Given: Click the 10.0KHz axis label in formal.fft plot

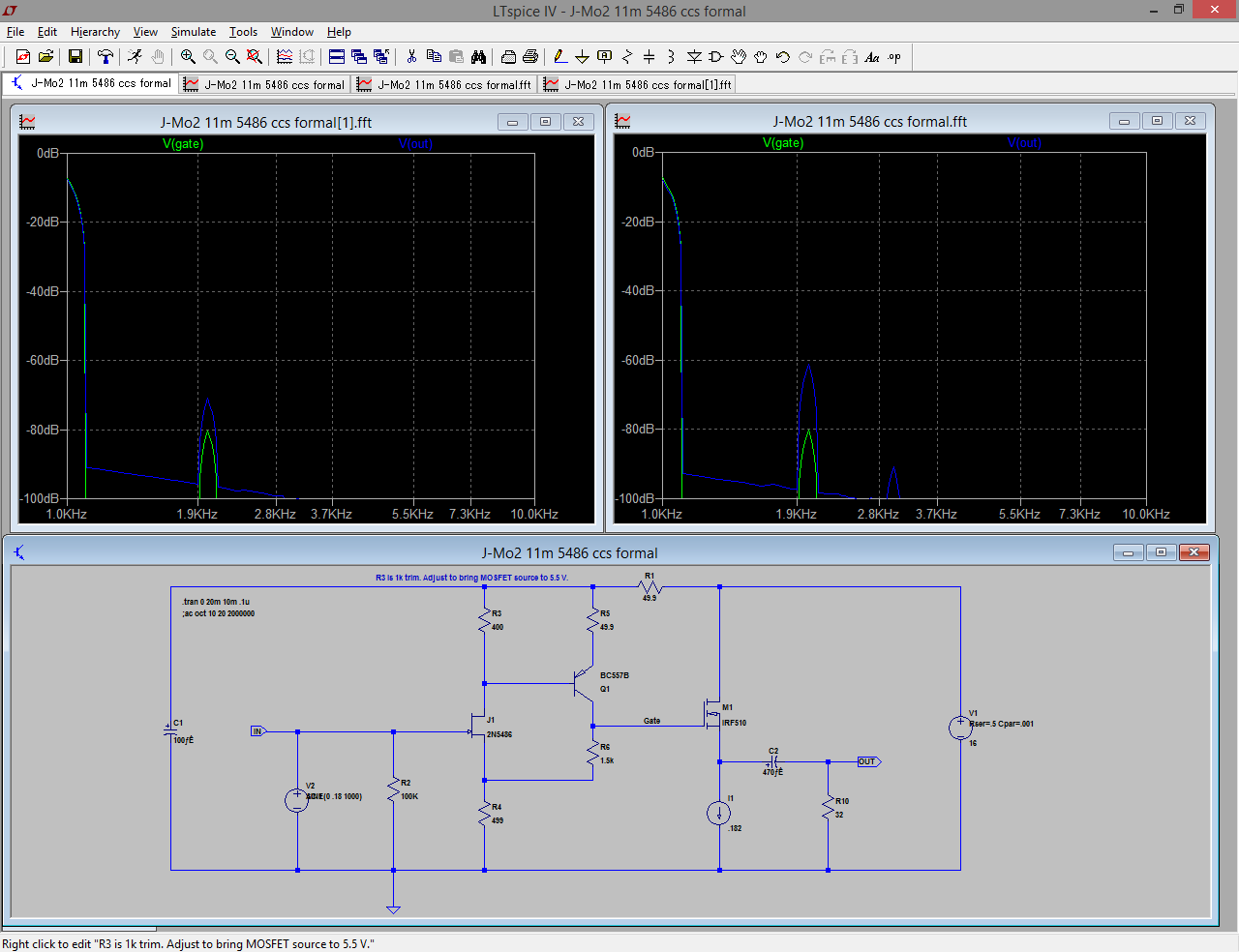Looking at the screenshot, I should (1146, 514).
